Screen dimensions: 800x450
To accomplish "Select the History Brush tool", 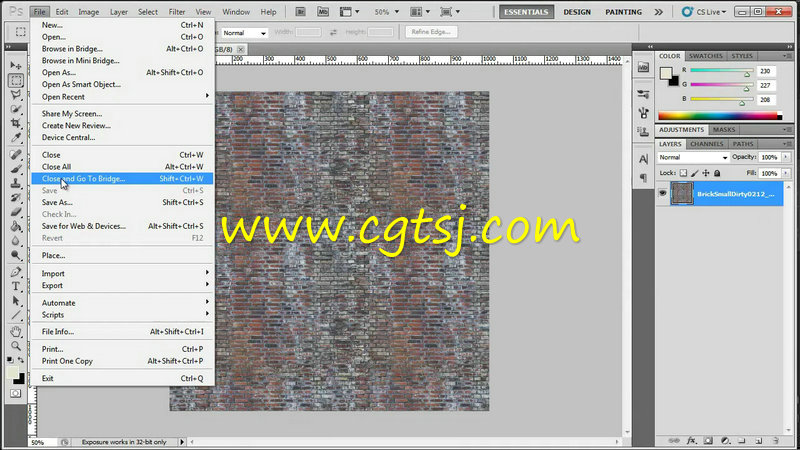I will (x=16, y=197).
